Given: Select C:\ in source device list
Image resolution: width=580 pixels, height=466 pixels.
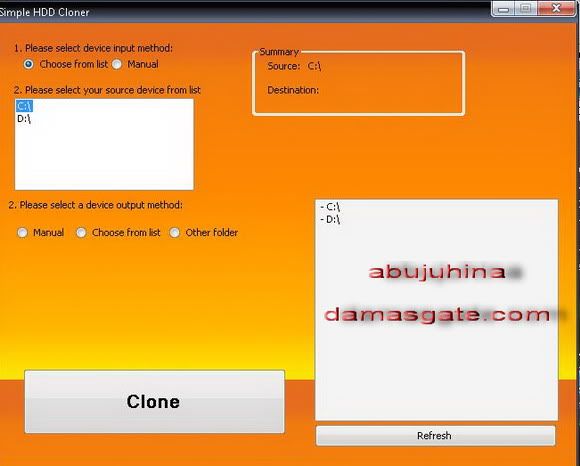Looking at the screenshot, I should click(x=24, y=106).
